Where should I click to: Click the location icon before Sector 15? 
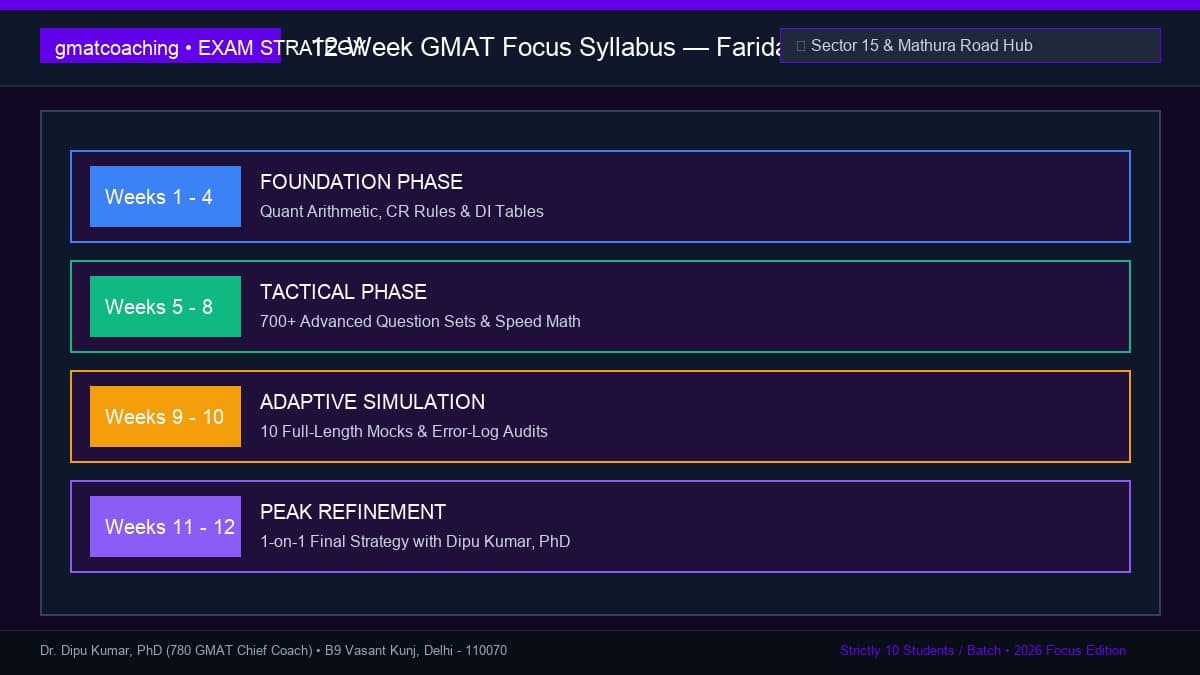point(800,46)
